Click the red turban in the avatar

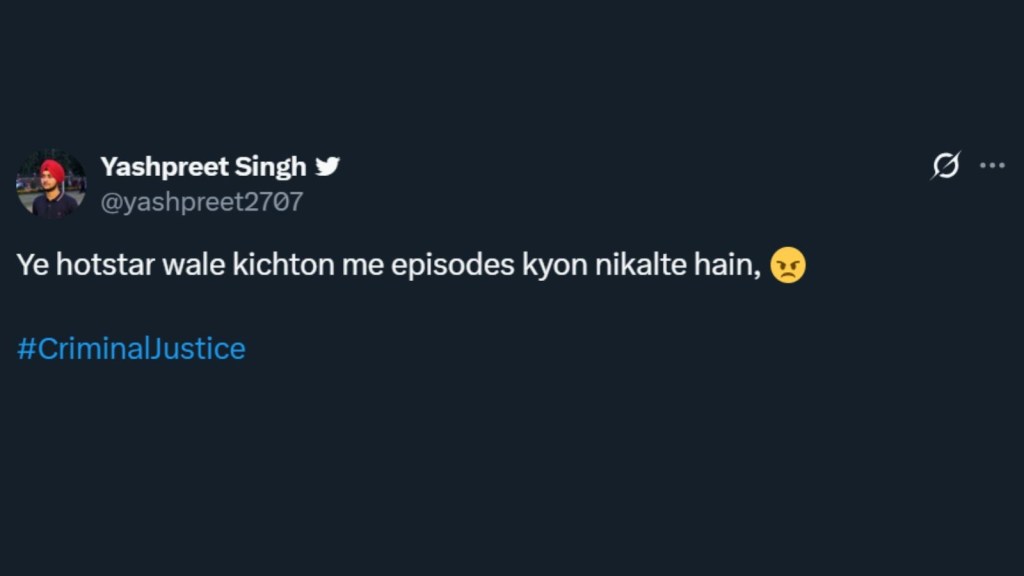coord(52,170)
